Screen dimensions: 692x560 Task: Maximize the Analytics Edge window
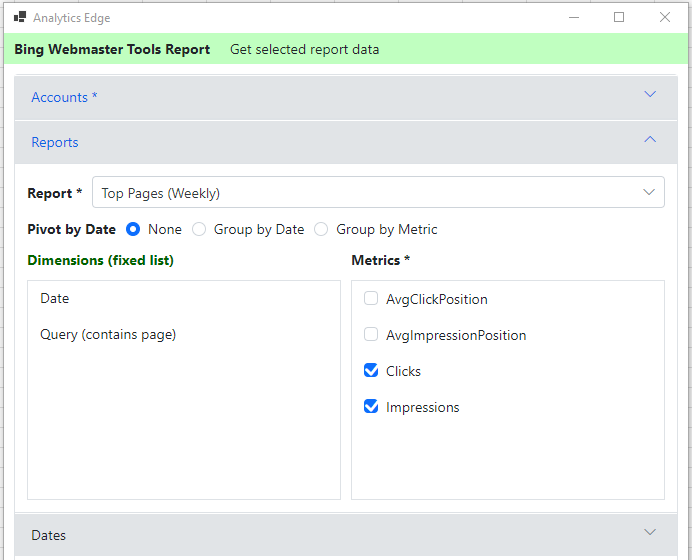(619, 17)
